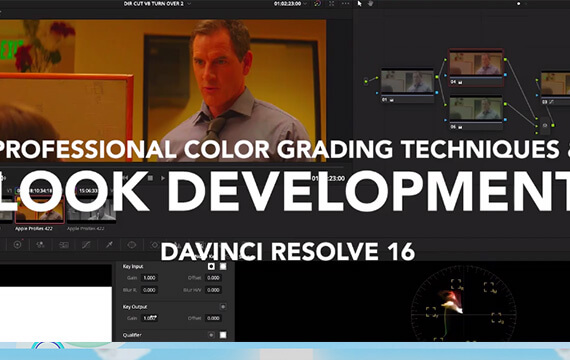
Task: Open the Color Wheels palette
Action: [17, 245]
